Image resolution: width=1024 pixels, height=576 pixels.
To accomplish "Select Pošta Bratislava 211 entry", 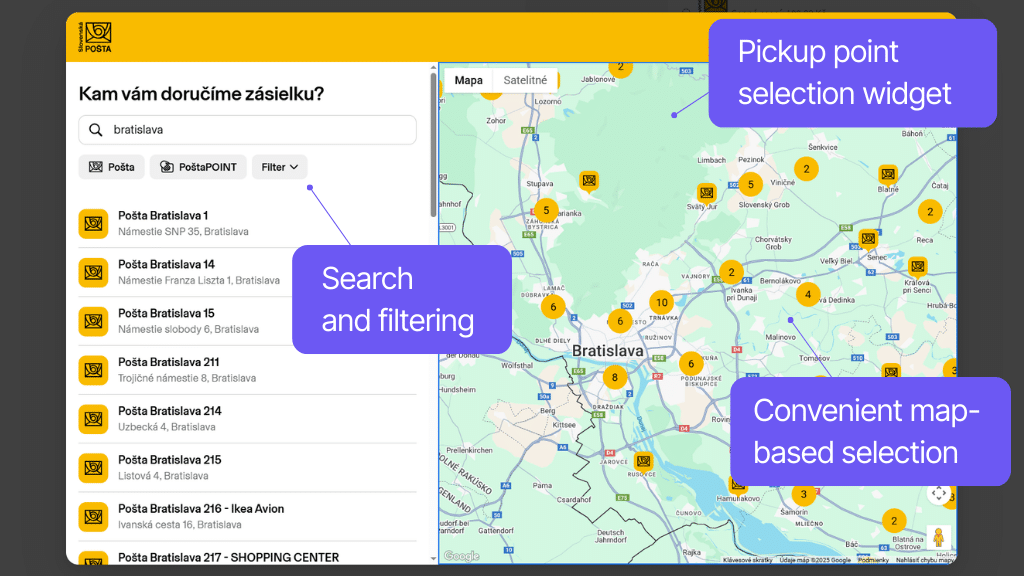I will point(248,370).
